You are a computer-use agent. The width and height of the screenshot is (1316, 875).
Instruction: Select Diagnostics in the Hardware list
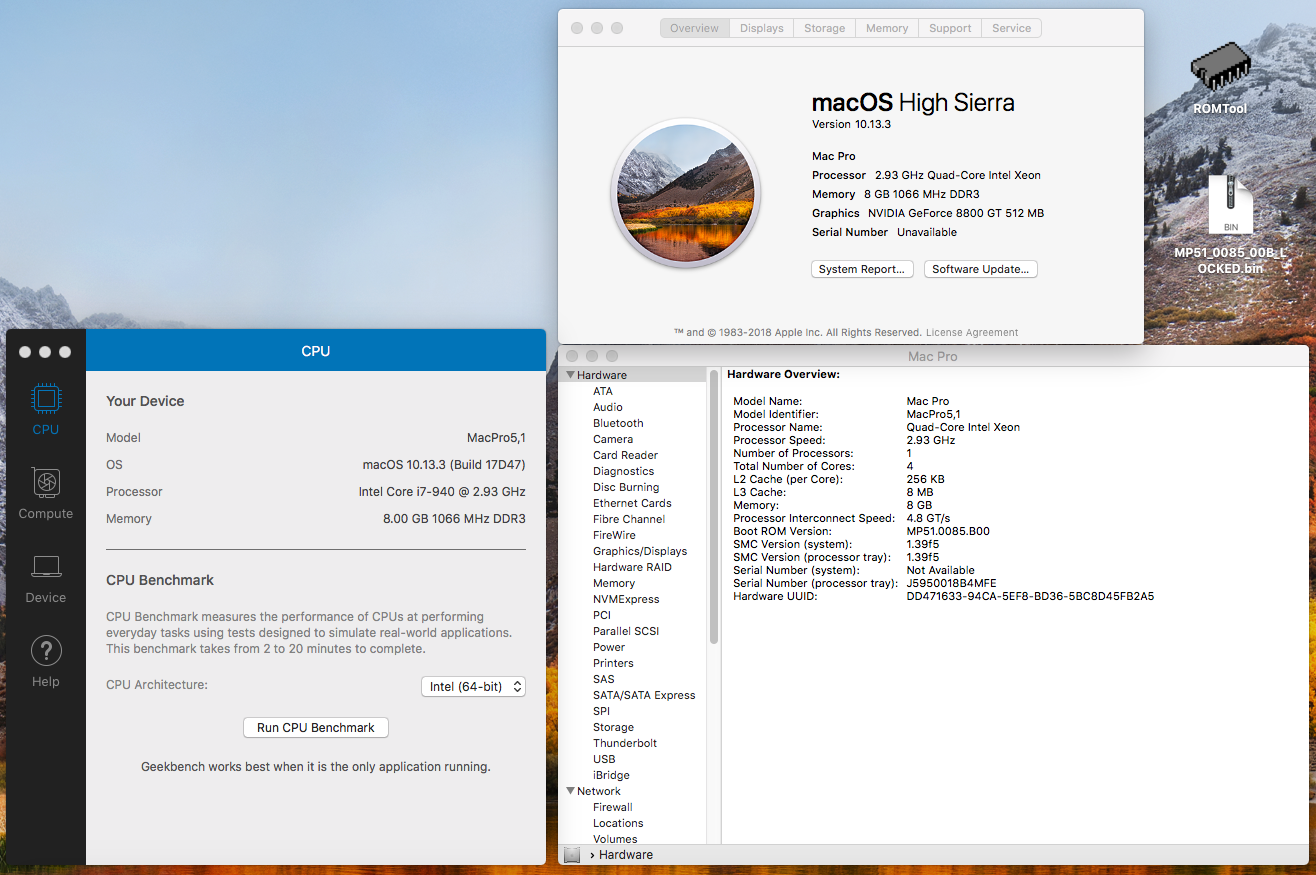pos(624,471)
